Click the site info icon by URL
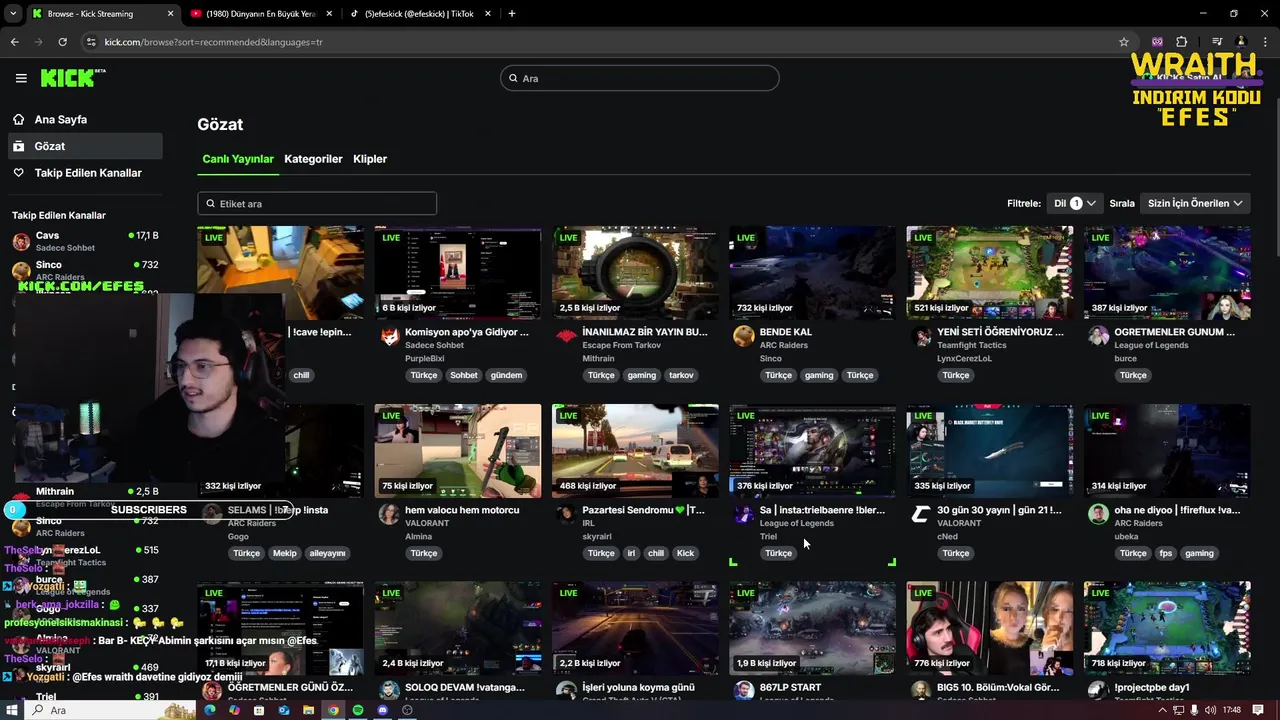1280x720 pixels. 91,42
